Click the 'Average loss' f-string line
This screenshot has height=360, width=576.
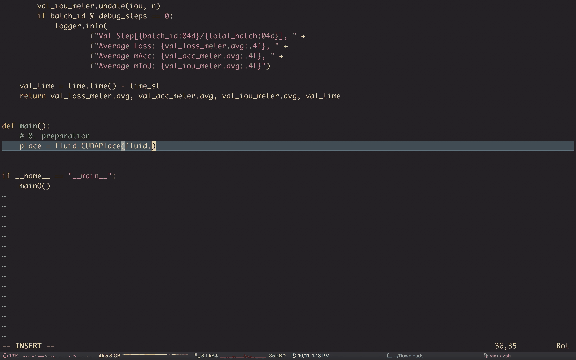(x=189, y=46)
